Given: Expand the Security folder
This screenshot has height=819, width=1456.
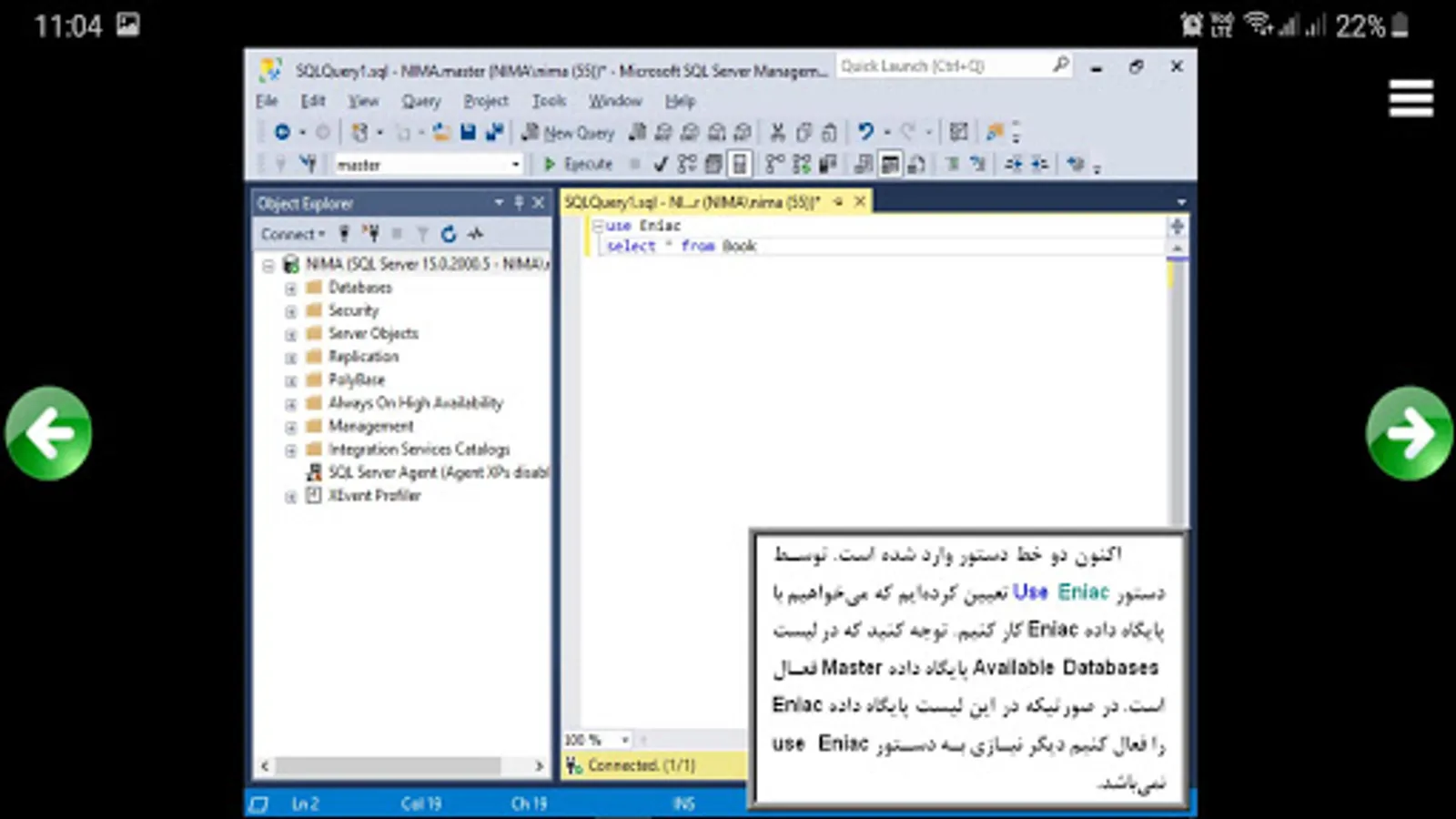Looking at the screenshot, I should tap(291, 311).
